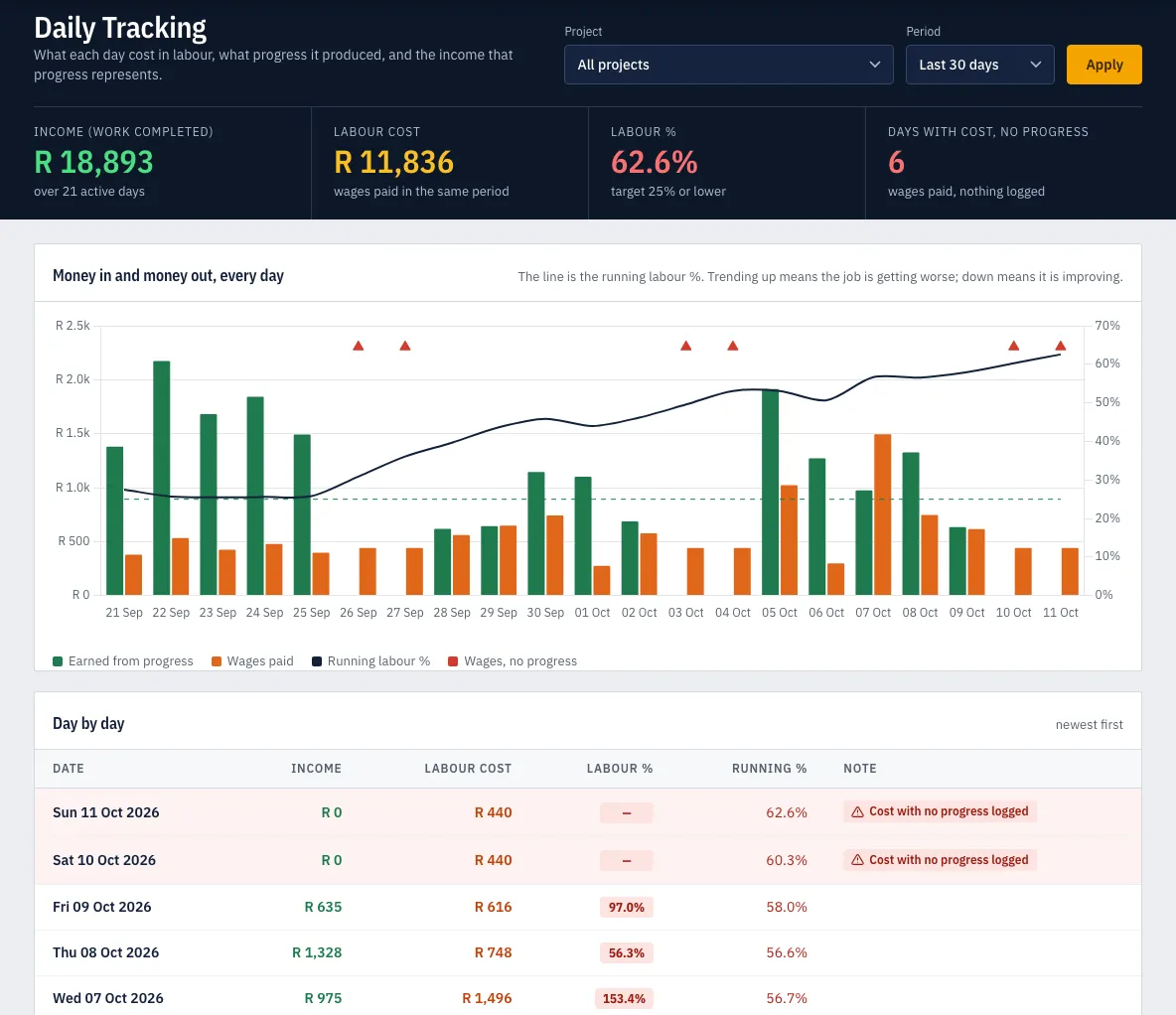Click the green Earned from progress legend swatch
1176x1015 pixels.
(58, 660)
